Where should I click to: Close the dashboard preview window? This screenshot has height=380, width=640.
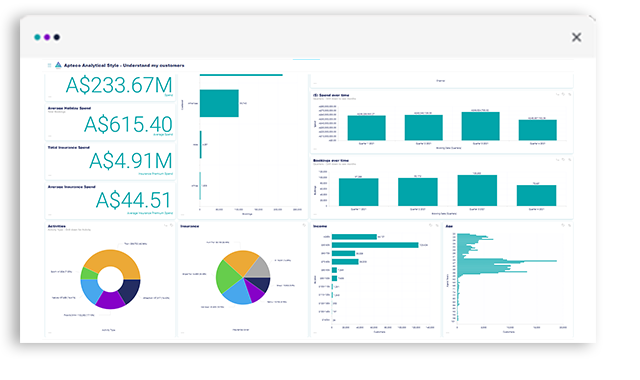576,38
